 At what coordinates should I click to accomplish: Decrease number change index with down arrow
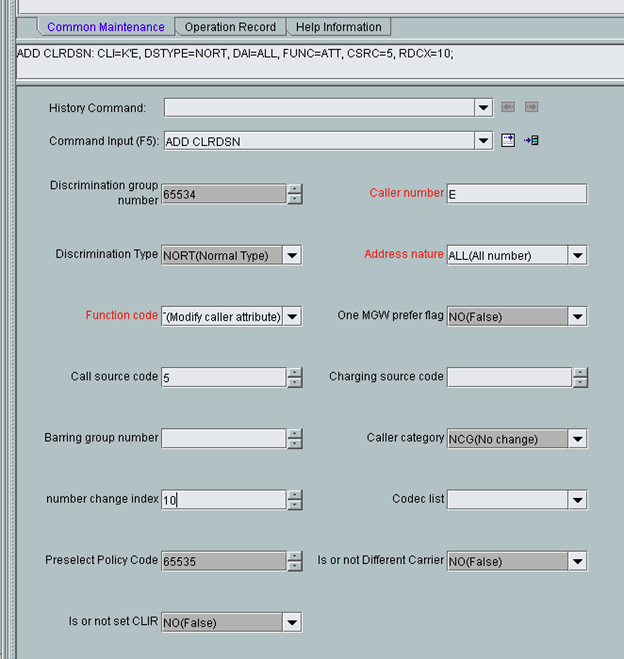point(295,505)
